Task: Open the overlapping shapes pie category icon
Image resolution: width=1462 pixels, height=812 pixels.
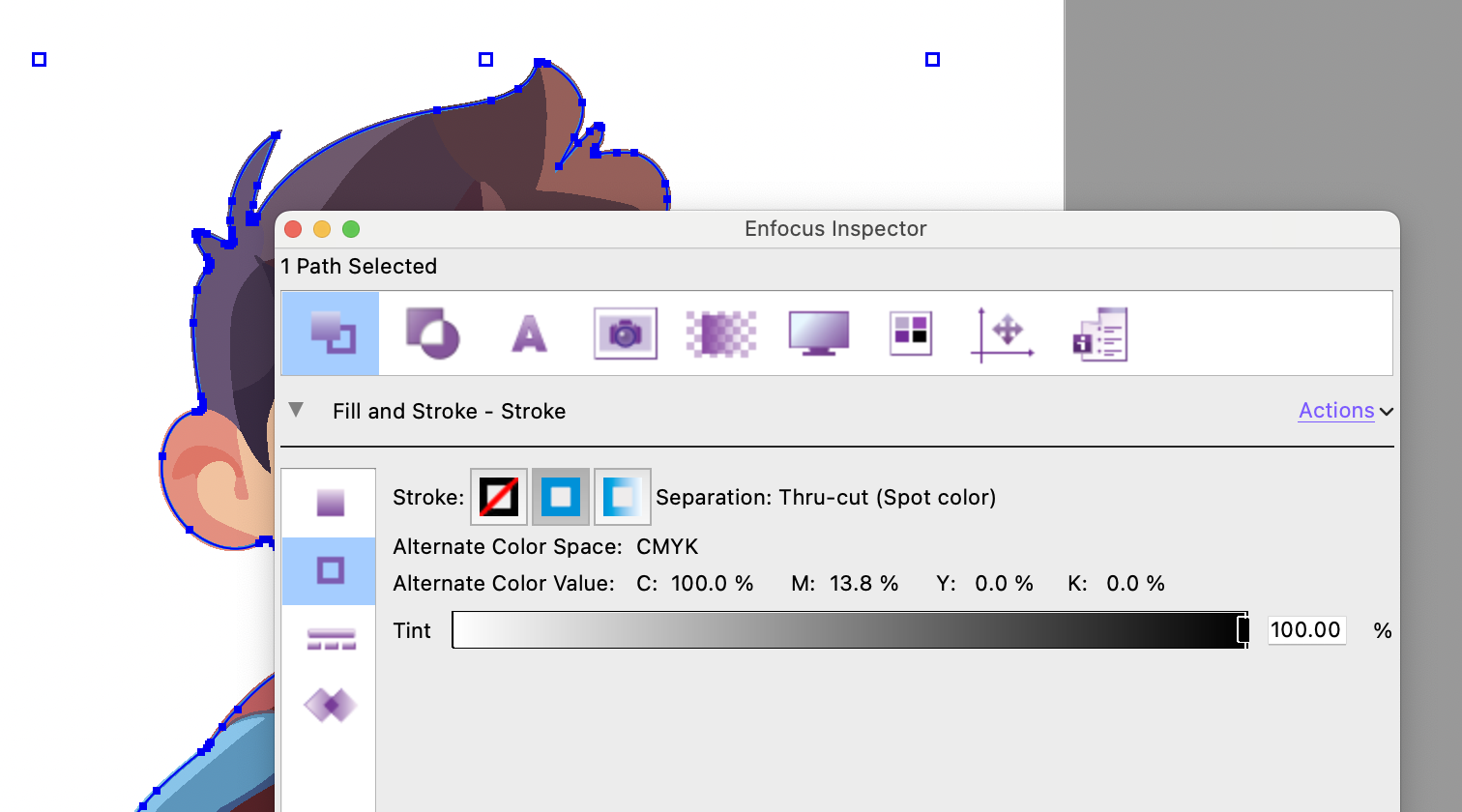Action: [432, 333]
